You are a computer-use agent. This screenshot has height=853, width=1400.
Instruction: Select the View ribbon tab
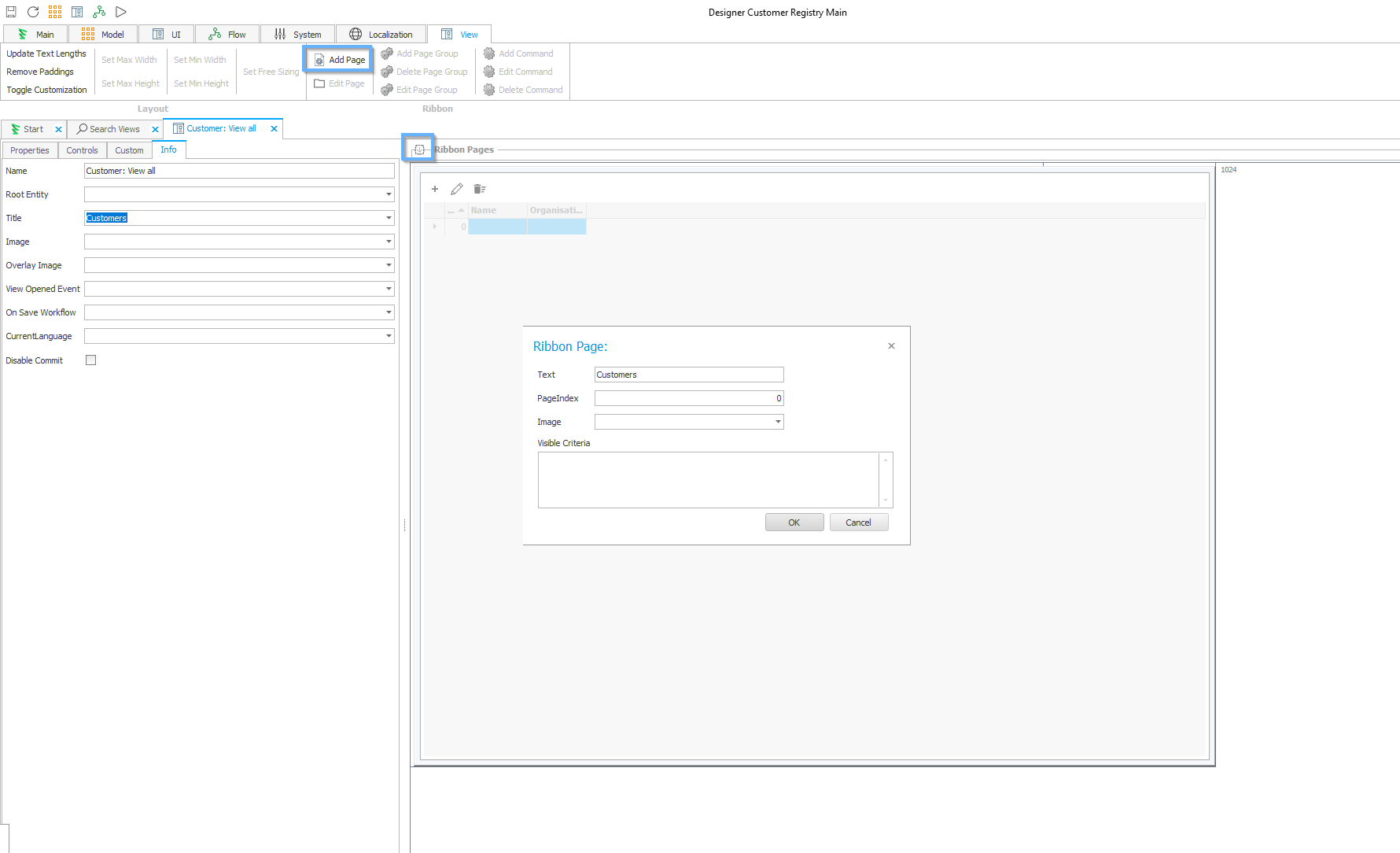coord(460,35)
